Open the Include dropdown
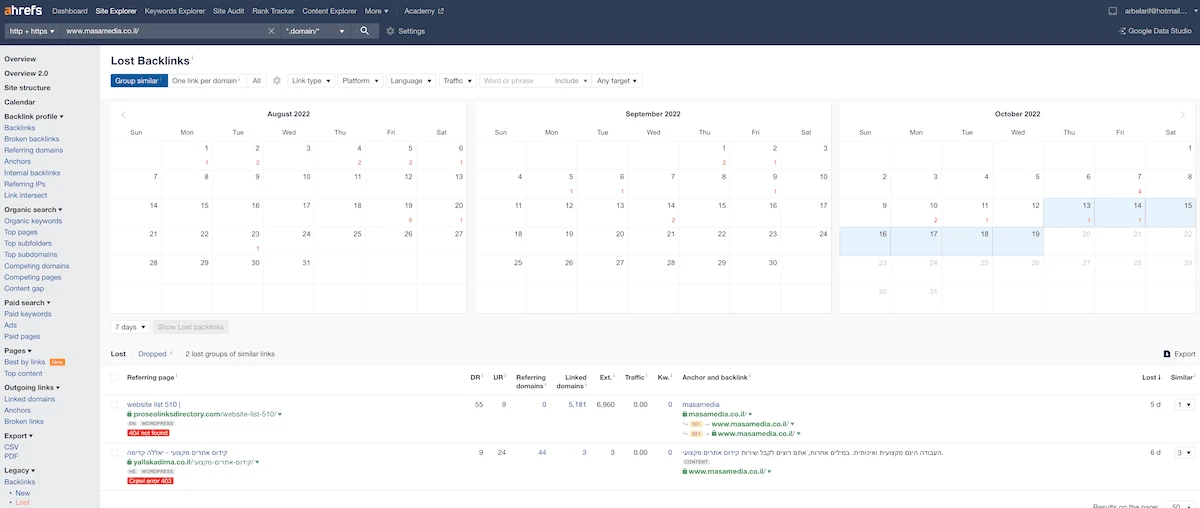The width and height of the screenshot is (1200, 508). tap(570, 80)
